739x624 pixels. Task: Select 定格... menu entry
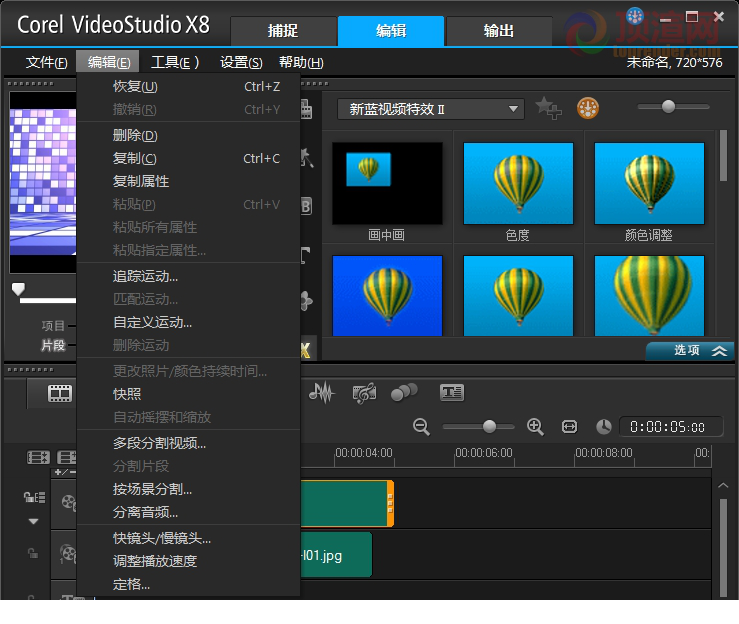coord(189,584)
